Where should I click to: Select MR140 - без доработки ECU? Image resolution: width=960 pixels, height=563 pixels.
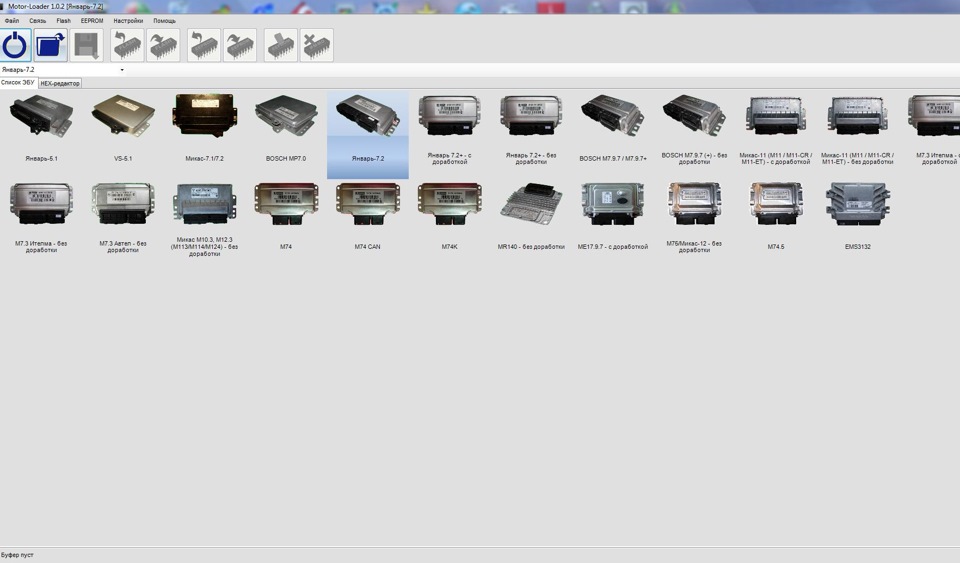531,216
